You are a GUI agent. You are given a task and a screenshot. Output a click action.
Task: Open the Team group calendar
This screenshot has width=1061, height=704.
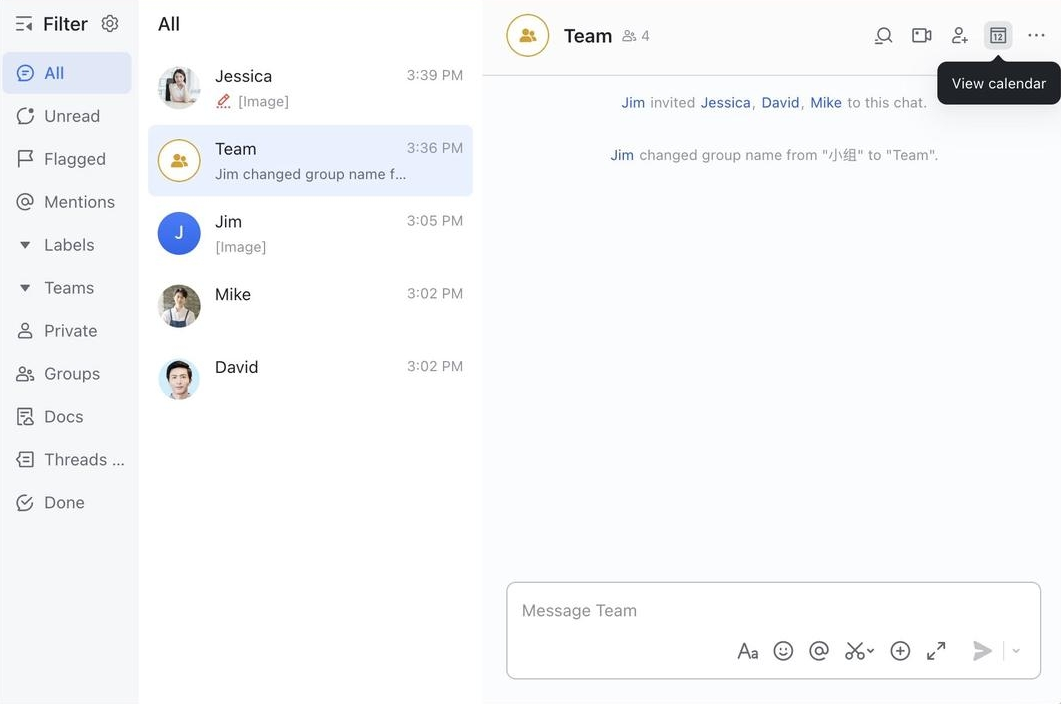[x=997, y=34]
